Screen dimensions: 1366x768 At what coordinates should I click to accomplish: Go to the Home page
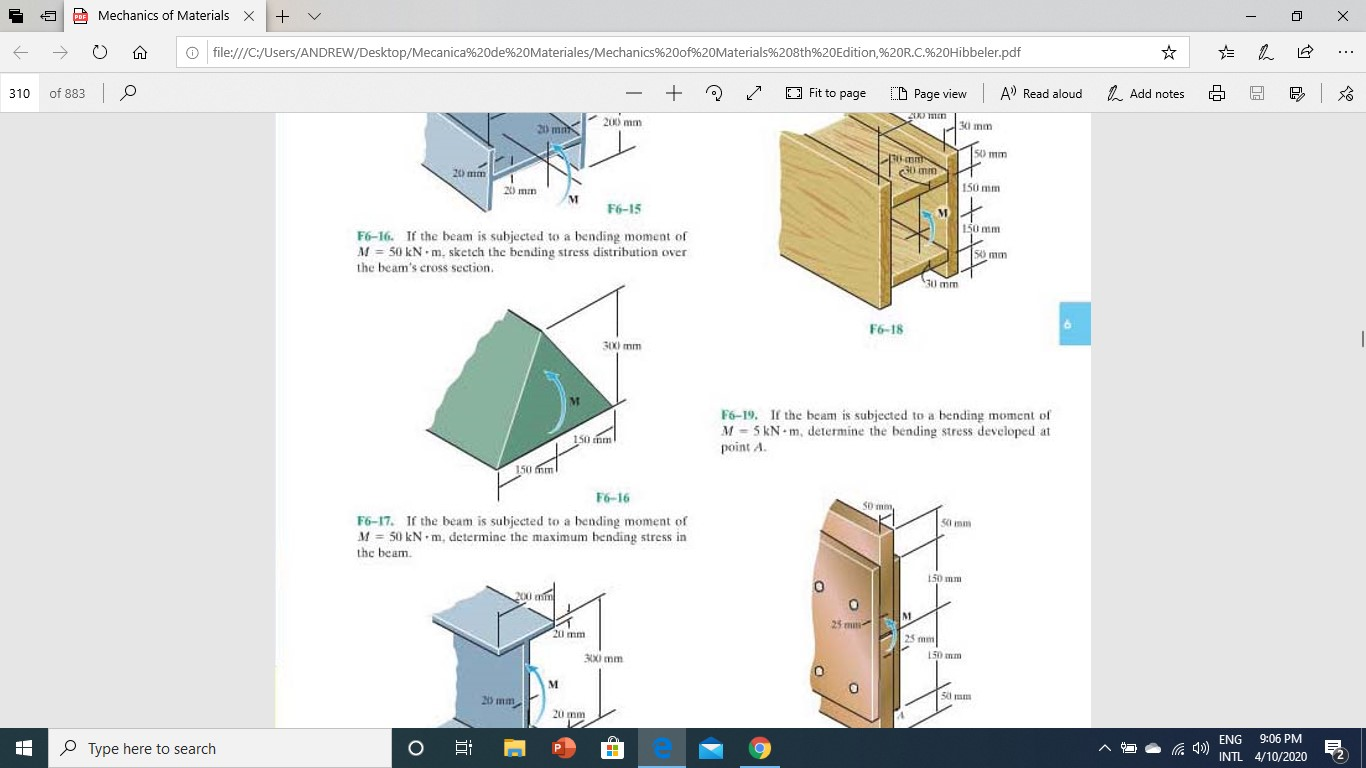click(140, 52)
